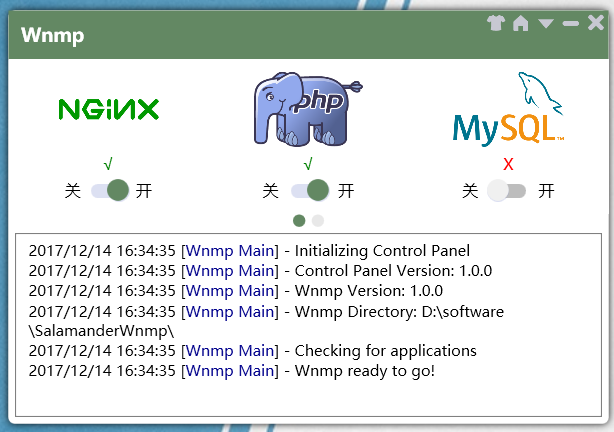
Task: Click the green check mark under Nginx
Action: [x=108, y=164]
